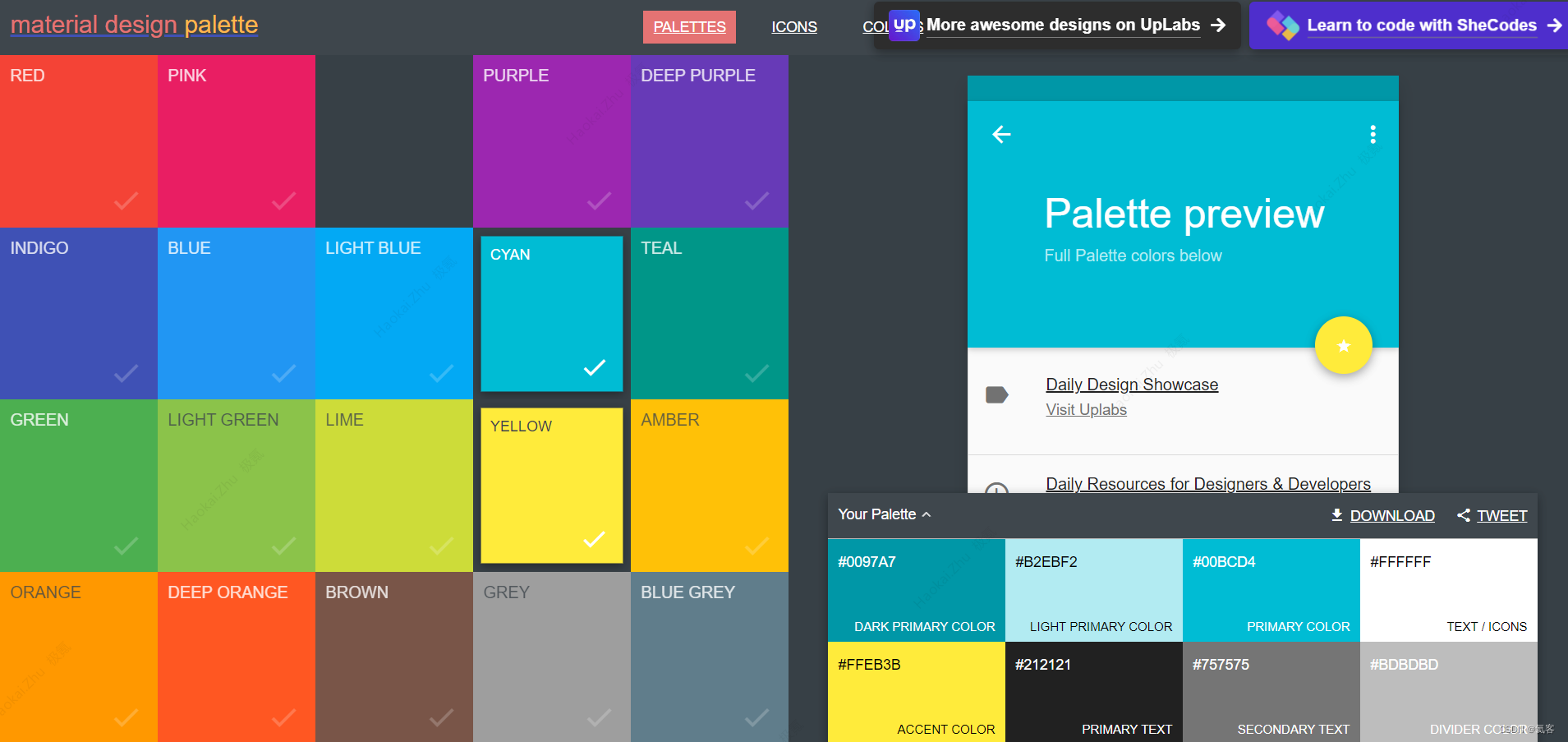The width and height of the screenshot is (1568, 742).
Task: Click the label tag icon beside Daily Design Showcase
Action: point(996,395)
